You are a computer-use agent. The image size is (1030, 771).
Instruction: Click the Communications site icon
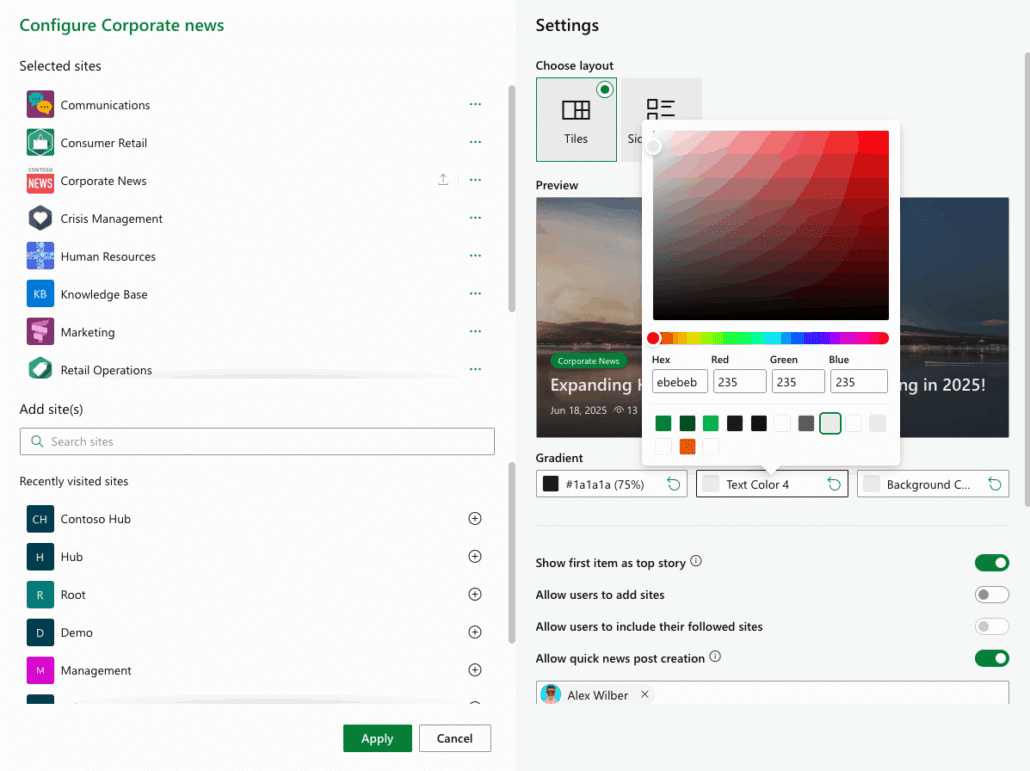(40, 105)
